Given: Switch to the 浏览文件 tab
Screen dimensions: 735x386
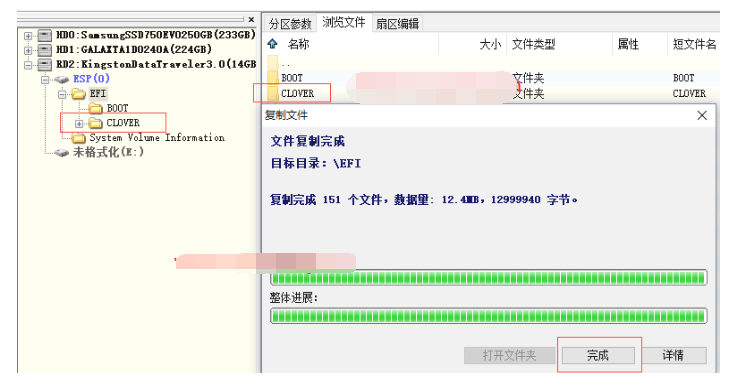Looking at the screenshot, I should (x=344, y=23).
